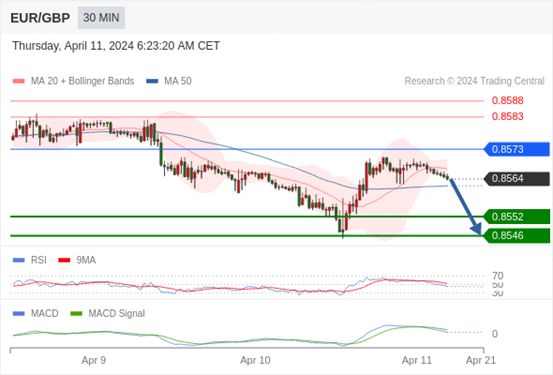The width and height of the screenshot is (553, 375).
Task: Click the green 0.8546 support price tag
Action: pyautogui.click(x=517, y=236)
